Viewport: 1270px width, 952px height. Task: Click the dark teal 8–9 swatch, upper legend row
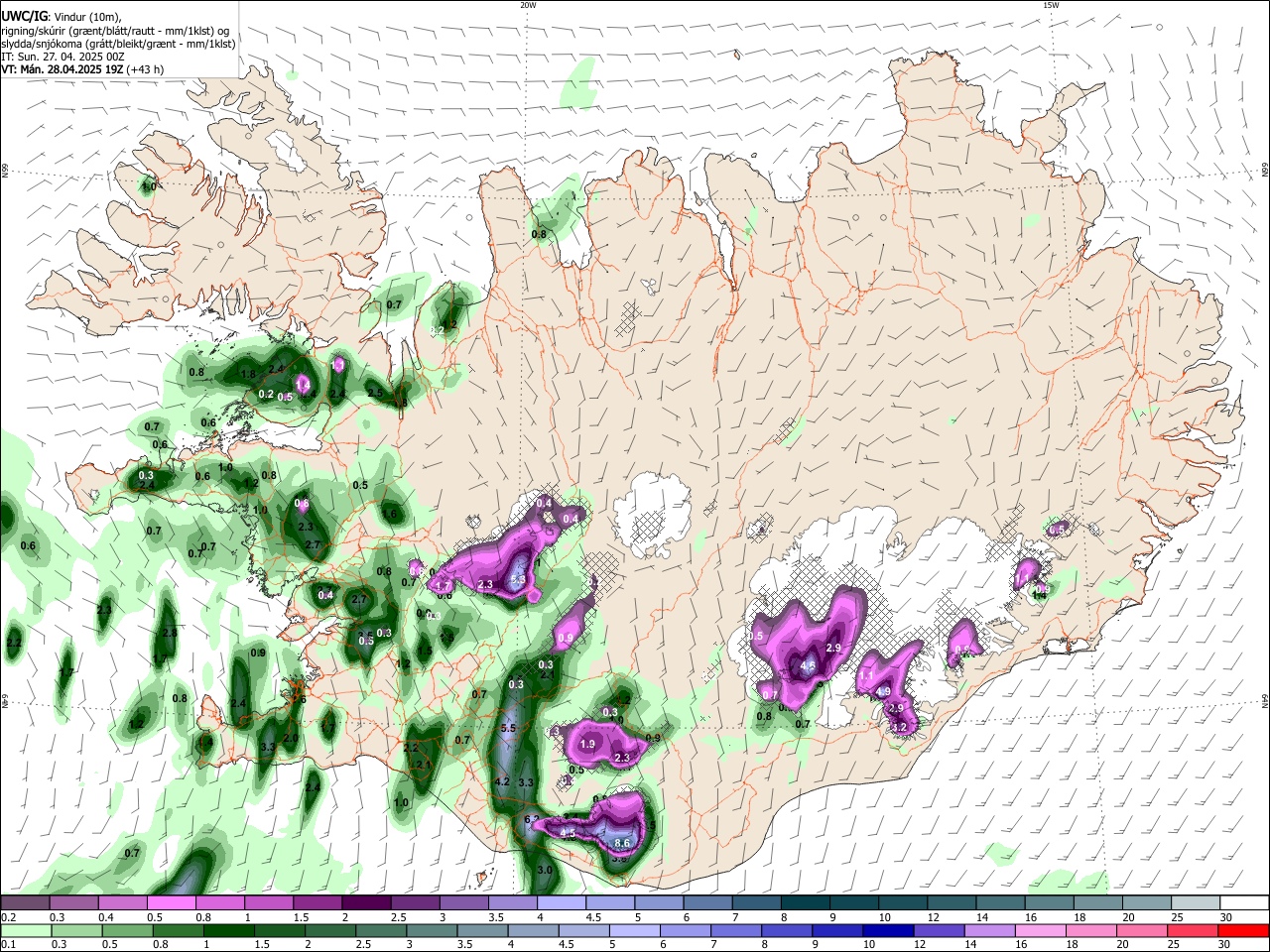(806, 902)
